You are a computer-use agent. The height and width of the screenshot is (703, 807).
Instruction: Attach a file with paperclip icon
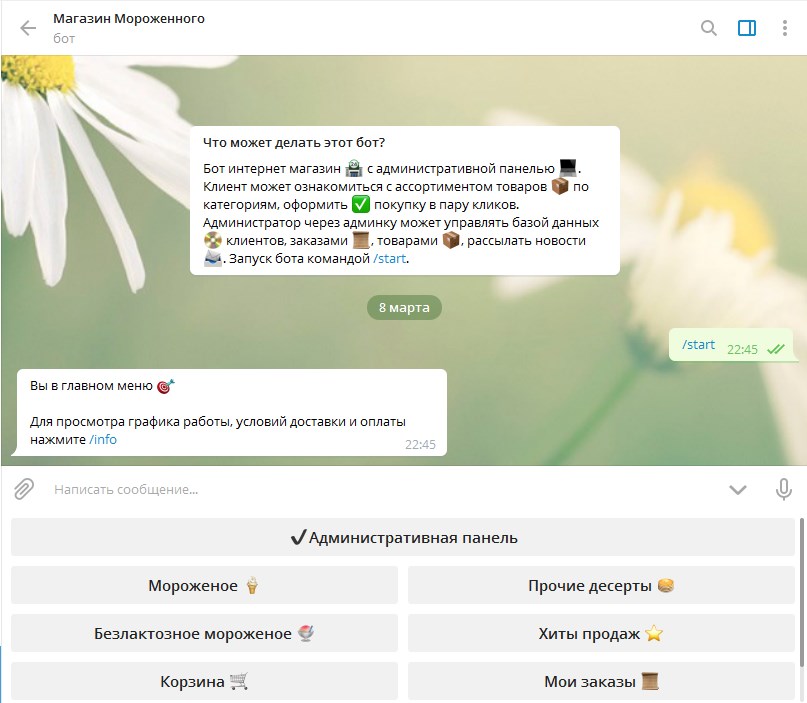click(x=24, y=489)
